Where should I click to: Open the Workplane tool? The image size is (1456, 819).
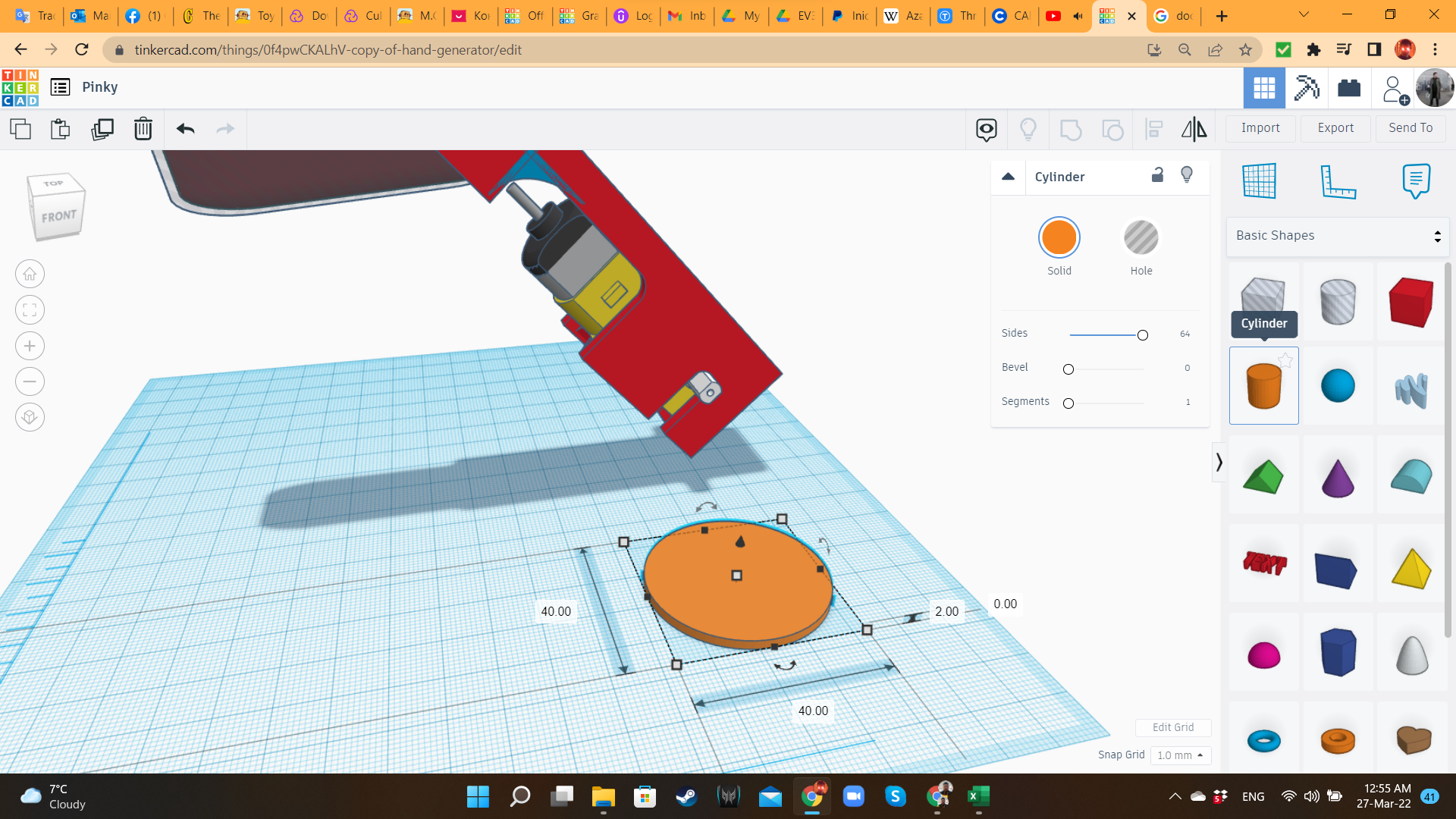click(1259, 181)
